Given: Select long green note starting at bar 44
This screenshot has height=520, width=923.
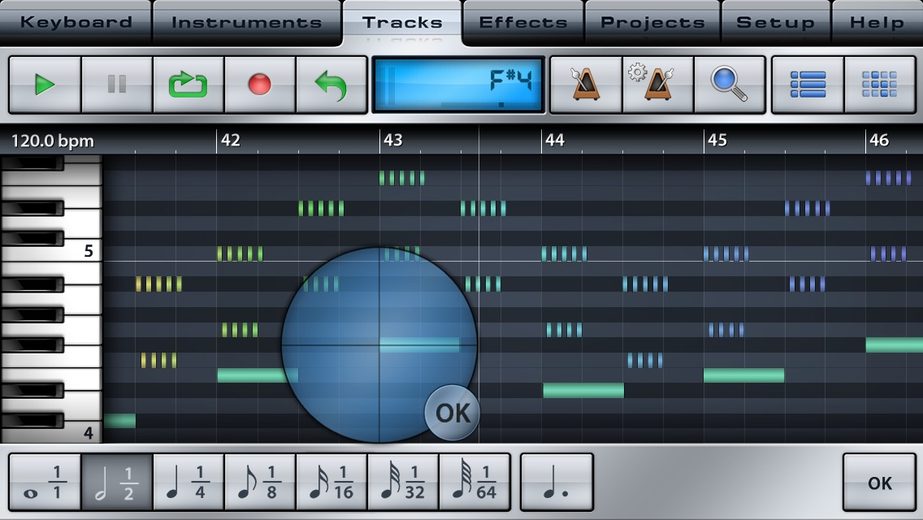Looking at the screenshot, I should coord(583,390).
